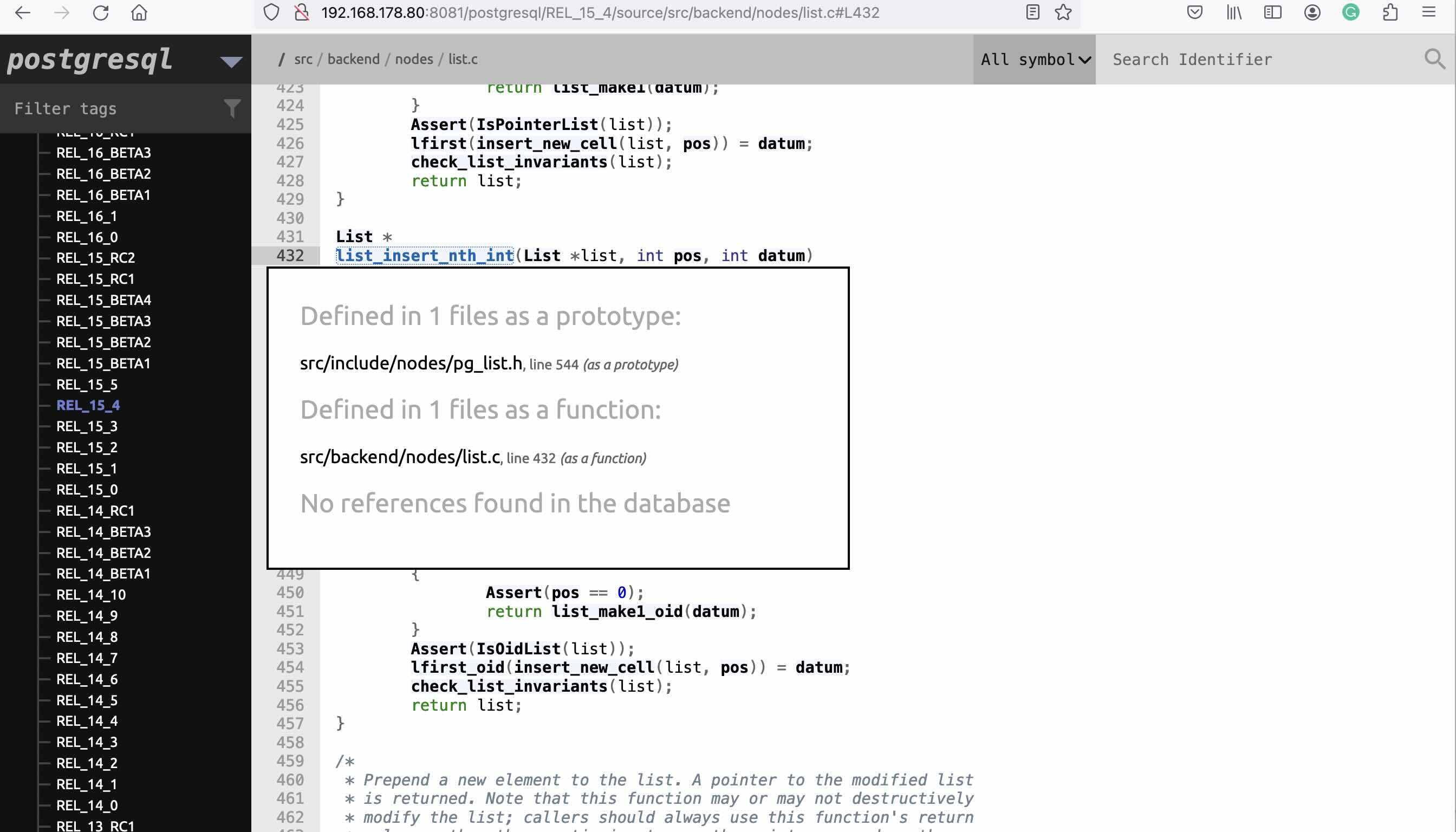Select tag REL_14_9
This screenshot has height=832, width=1456.
tap(87, 616)
